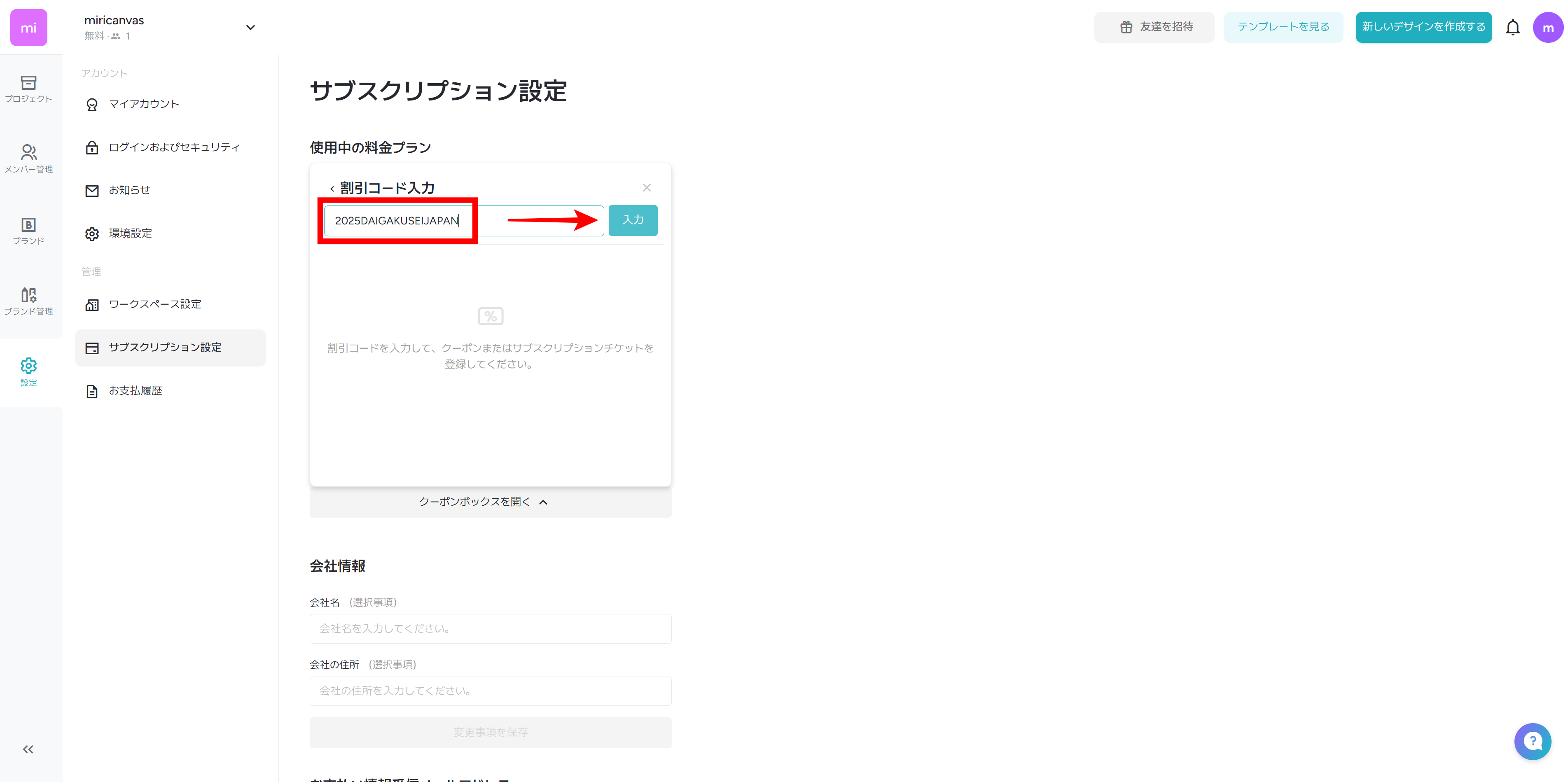Click the 会社名 input field
The width and height of the screenshot is (1568, 782).
(x=491, y=629)
